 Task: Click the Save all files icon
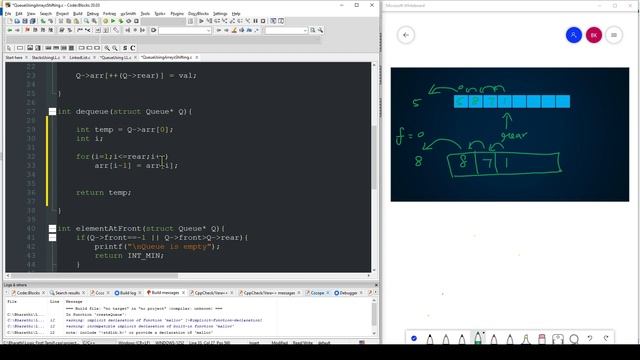coord(33,21)
